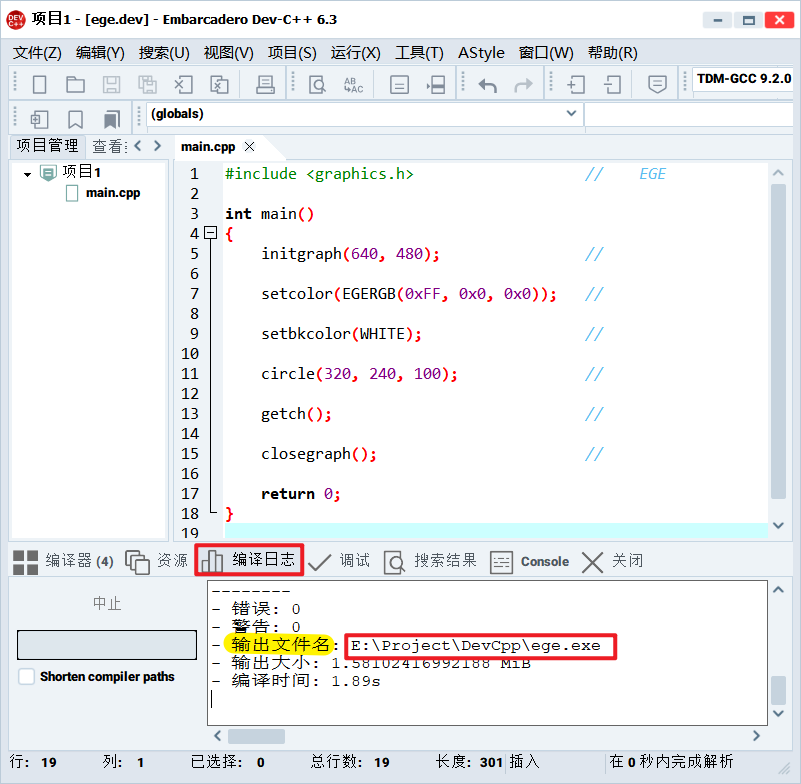Click the compile log horizontal scrollbar thumb
Screen dimensions: 801x784
[x=256, y=736]
